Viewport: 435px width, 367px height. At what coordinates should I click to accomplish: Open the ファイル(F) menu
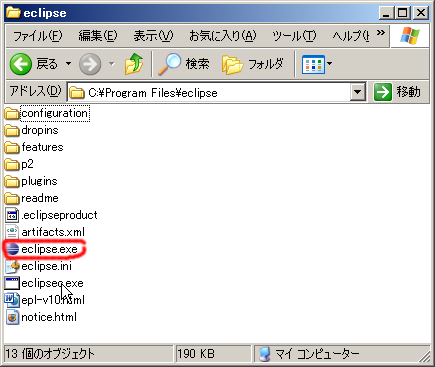tap(38, 35)
